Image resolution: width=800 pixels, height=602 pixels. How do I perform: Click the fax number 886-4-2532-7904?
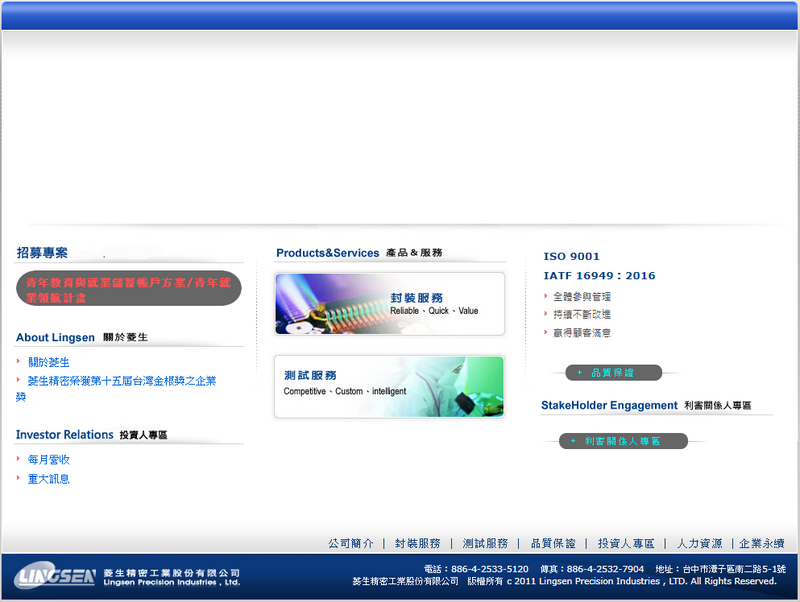pyautogui.click(x=605, y=569)
